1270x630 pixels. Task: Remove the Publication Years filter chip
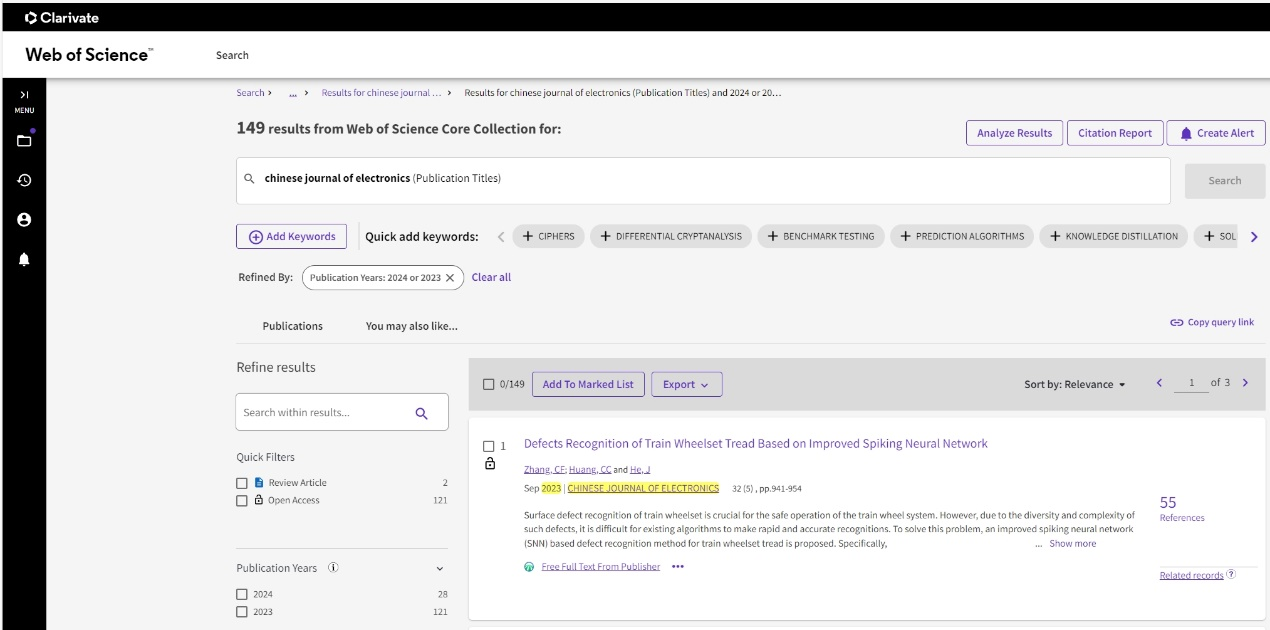click(450, 278)
